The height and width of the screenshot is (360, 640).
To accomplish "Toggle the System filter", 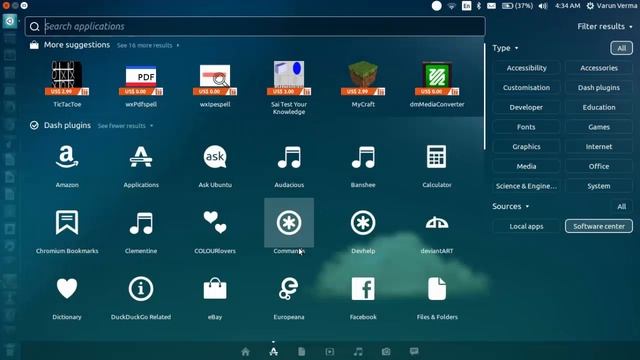I will [x=599, y=186].
